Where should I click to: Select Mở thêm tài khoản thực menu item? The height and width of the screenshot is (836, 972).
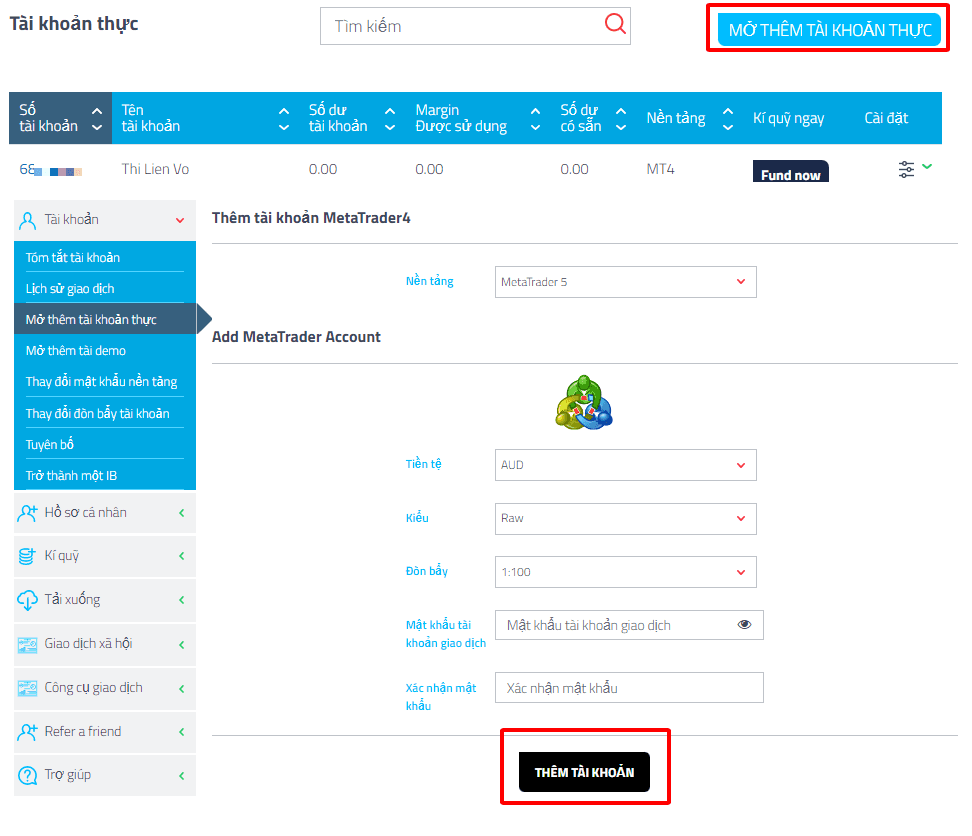click(105, 319)
